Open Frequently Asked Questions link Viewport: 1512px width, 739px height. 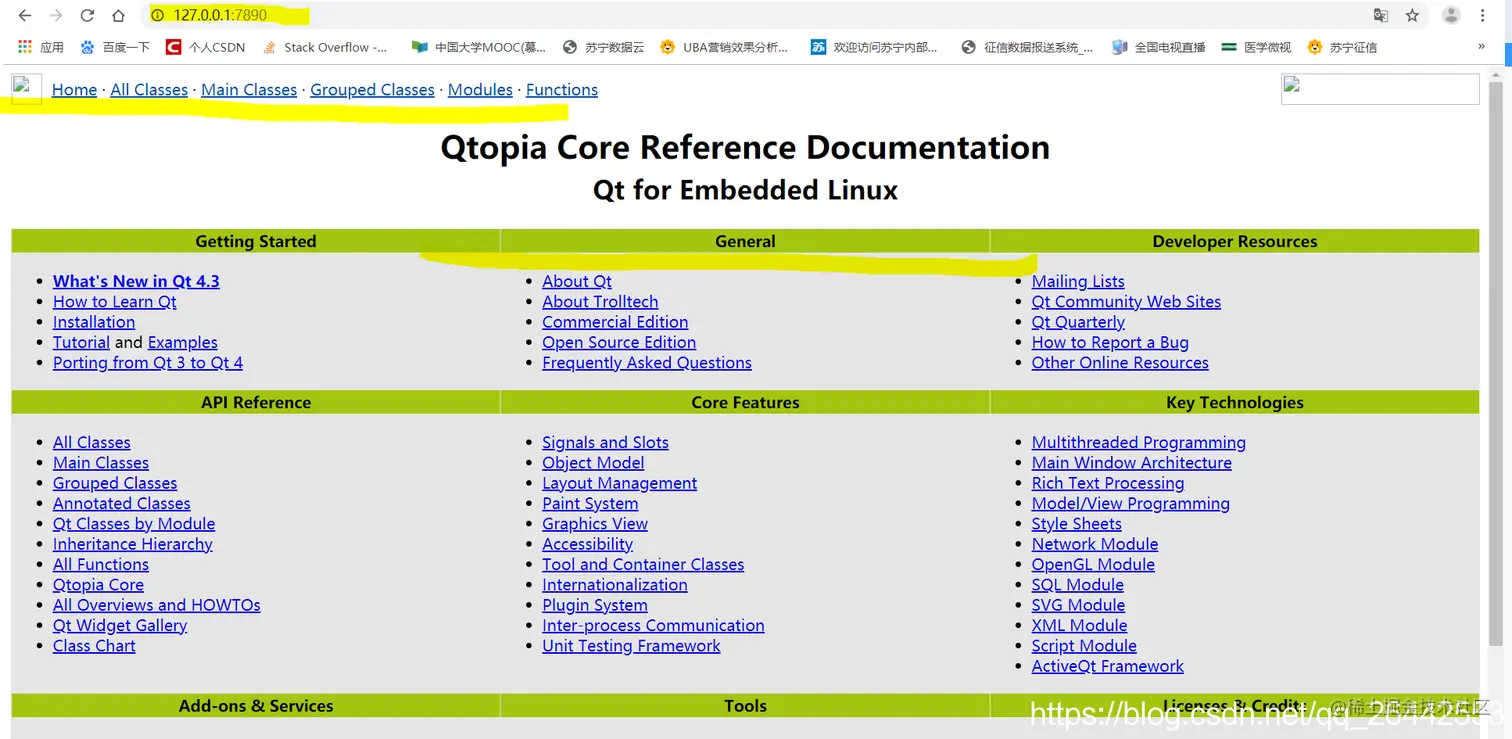647,363
